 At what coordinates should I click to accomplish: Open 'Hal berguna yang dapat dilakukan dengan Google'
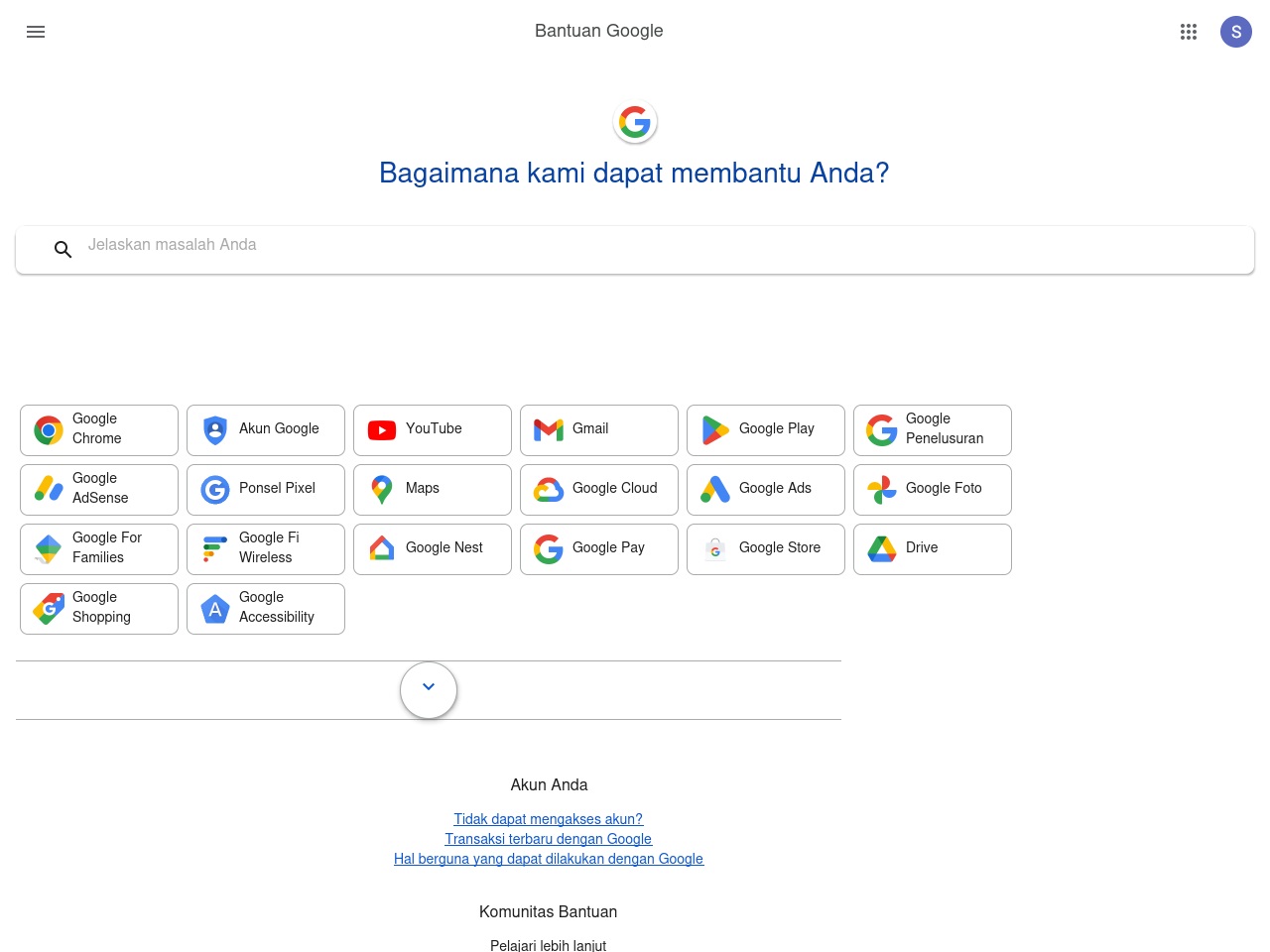(549, 859)
